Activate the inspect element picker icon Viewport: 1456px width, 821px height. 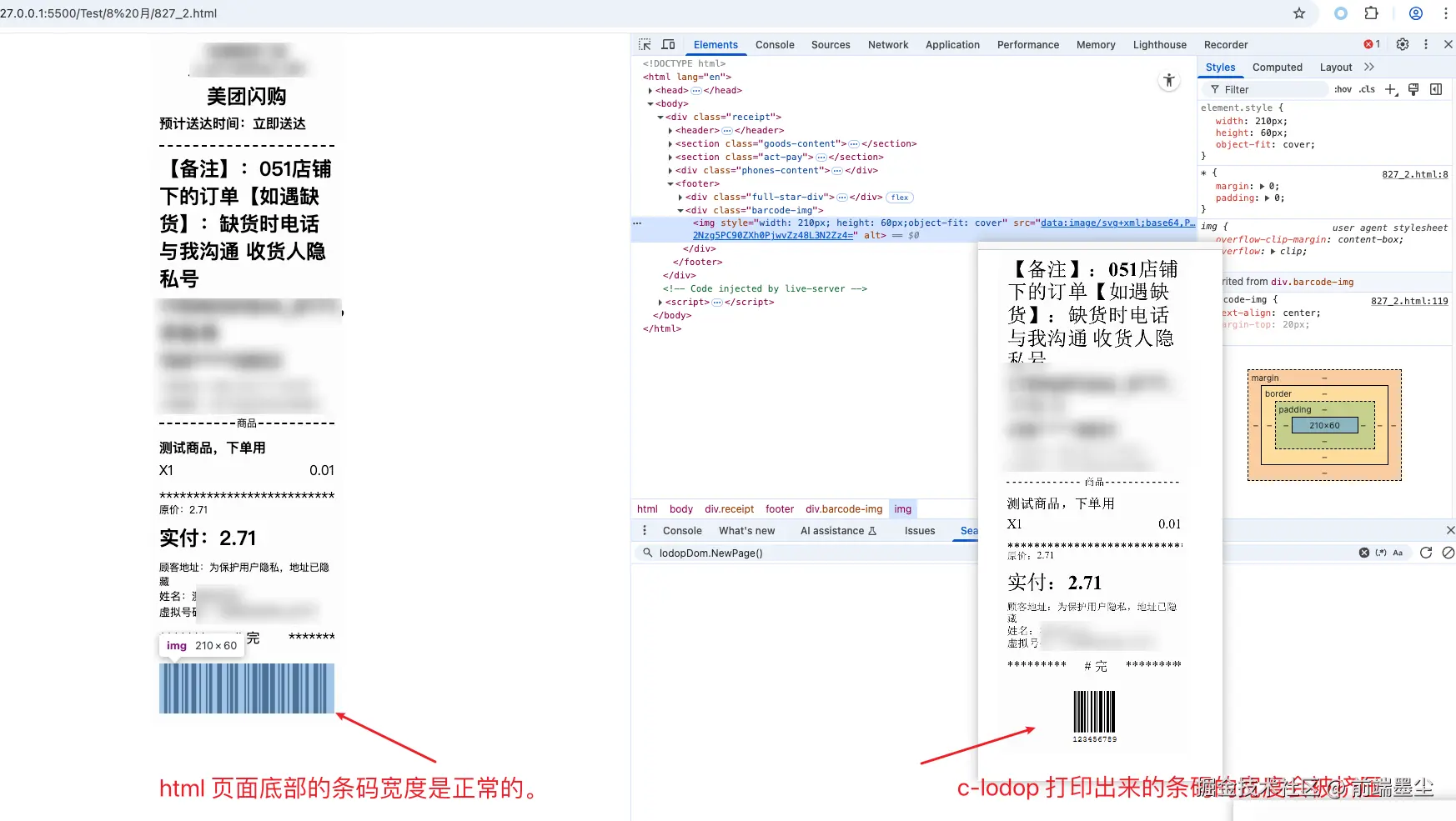tap(645, 44)
